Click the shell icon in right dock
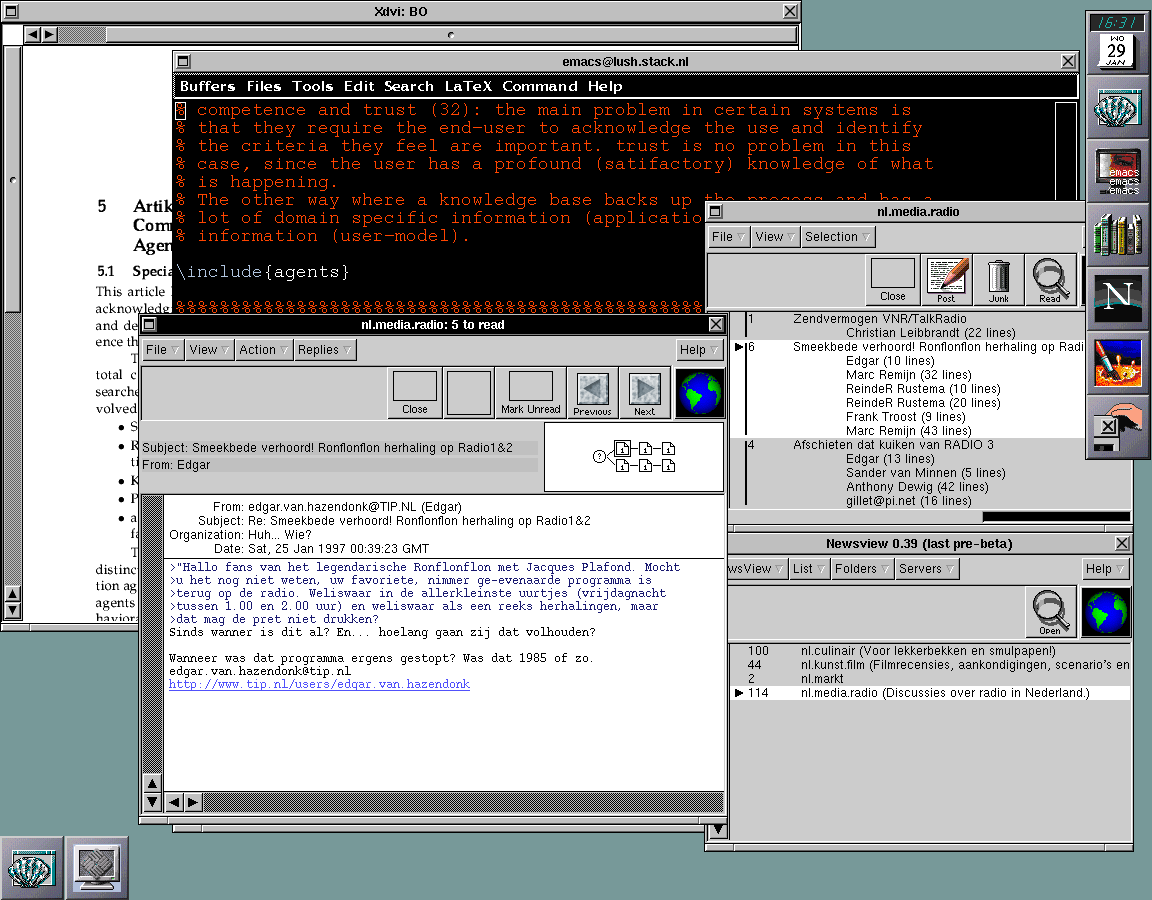 click(1116, 109)
